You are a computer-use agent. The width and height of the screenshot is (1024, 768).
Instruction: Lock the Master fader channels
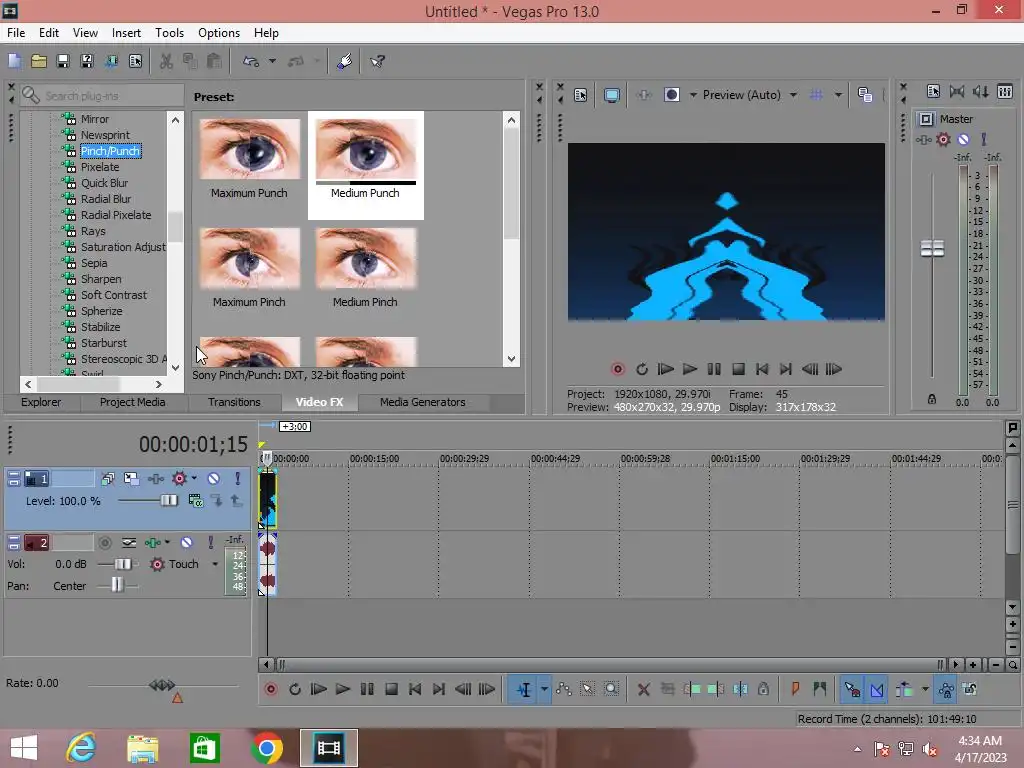(x=932, y=399)
